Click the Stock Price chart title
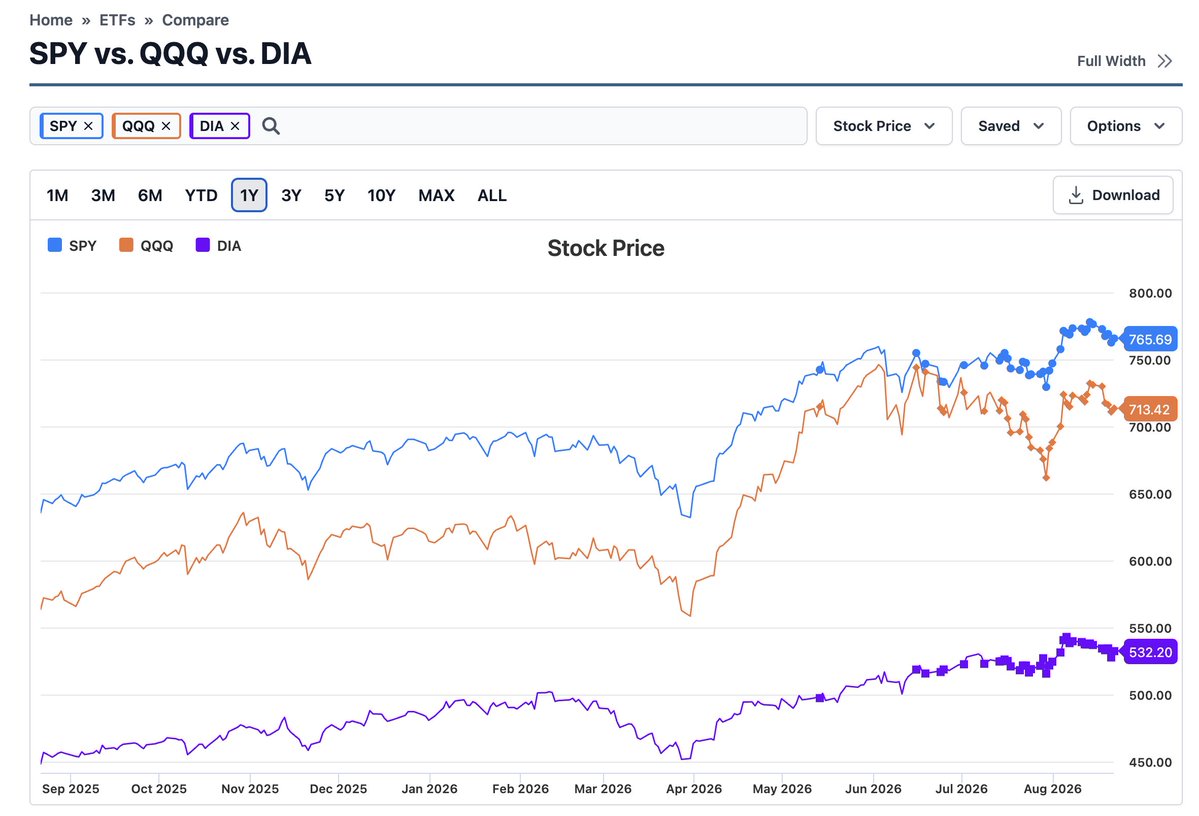This screenshot has height=816, width=1199. [606, 248]
